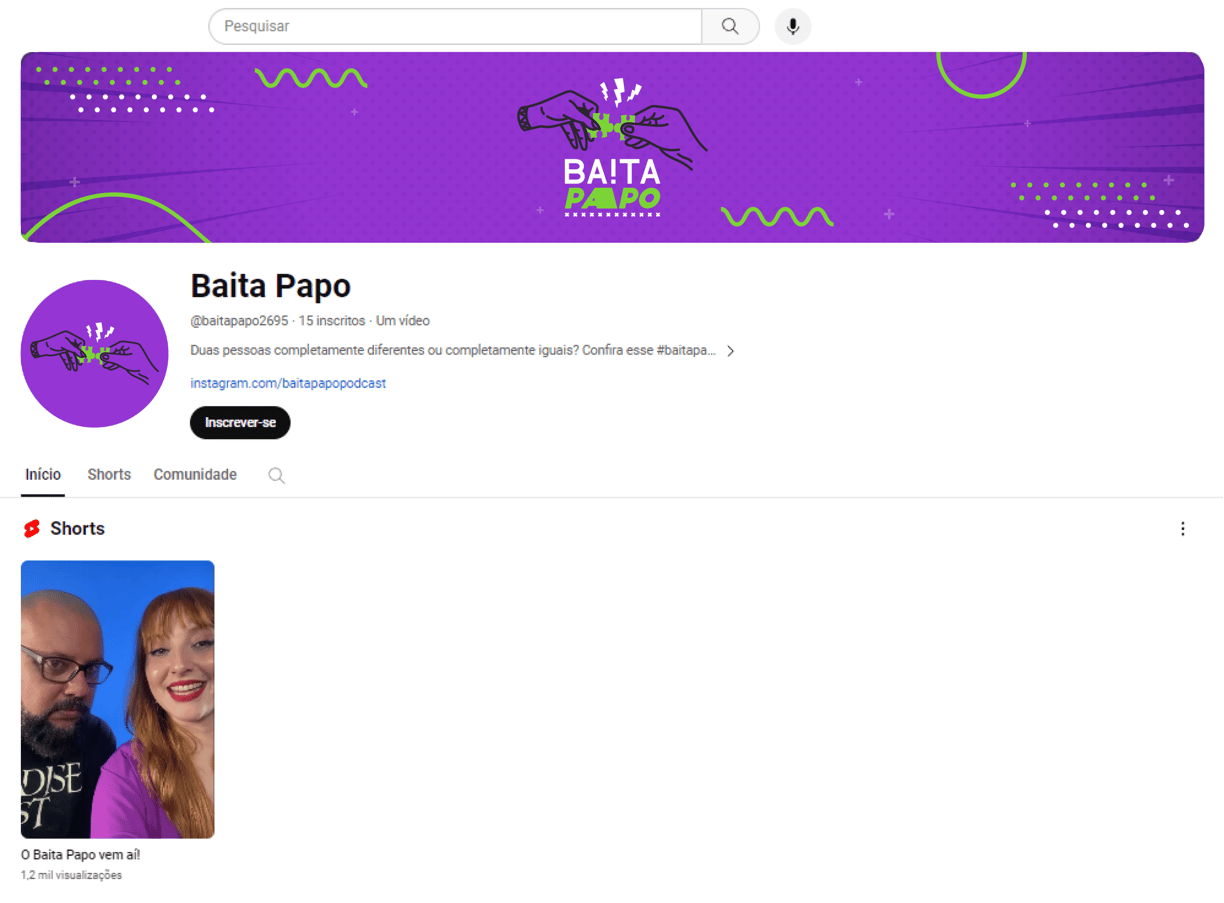The height and width of the screenshot is (903, 1224).
Task: Click the channel description starting "Duas pessoas completamente"
Action: pos(453,351)
